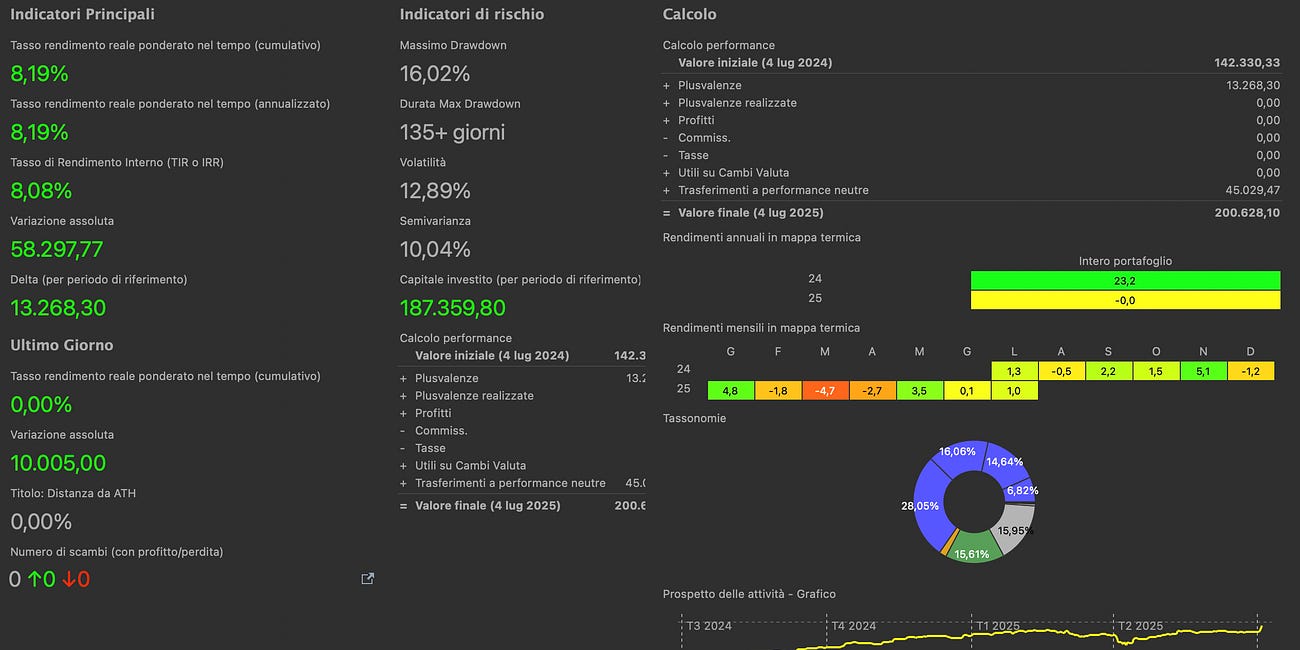Click the red -4,7 March cell
Viewport: 1300px width, 650px height.
[x=825, y=390]
